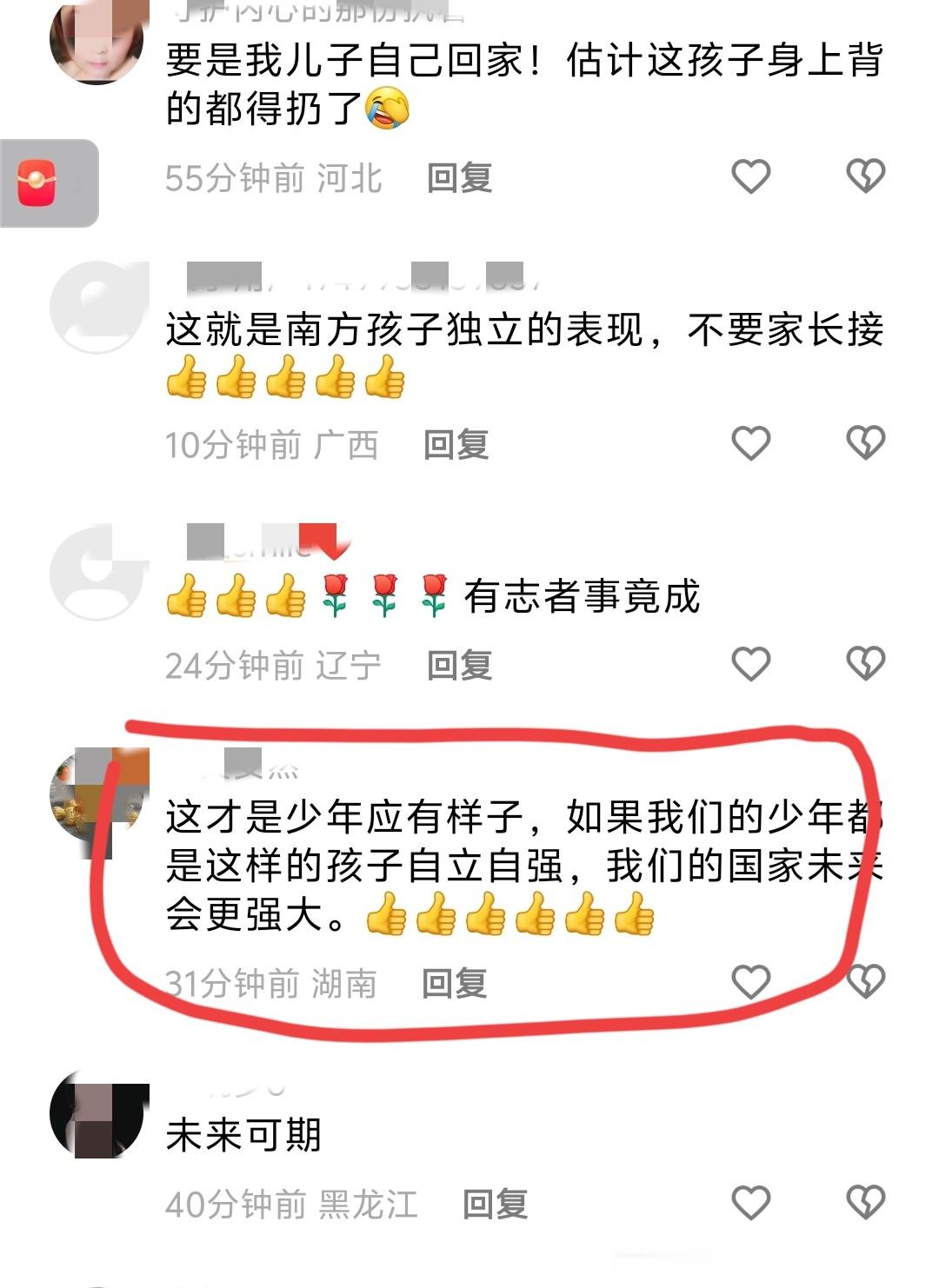939x1288 pixels.
Task: Dislike the Hebei comment with broken heart
Action: [866, 176]
